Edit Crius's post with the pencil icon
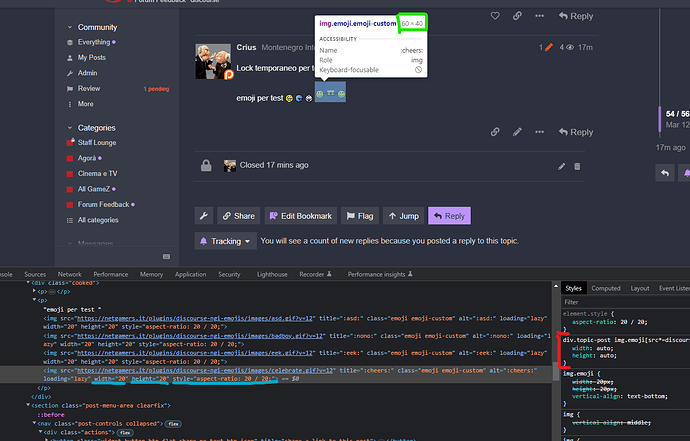 (517, 132)
